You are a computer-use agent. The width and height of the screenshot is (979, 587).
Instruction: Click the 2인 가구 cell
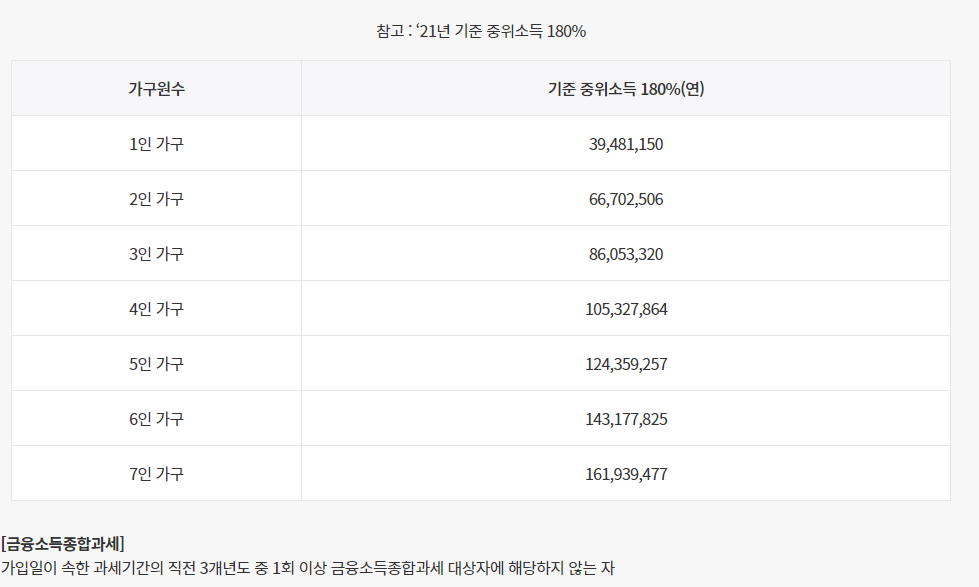click(x=155, y=198)
